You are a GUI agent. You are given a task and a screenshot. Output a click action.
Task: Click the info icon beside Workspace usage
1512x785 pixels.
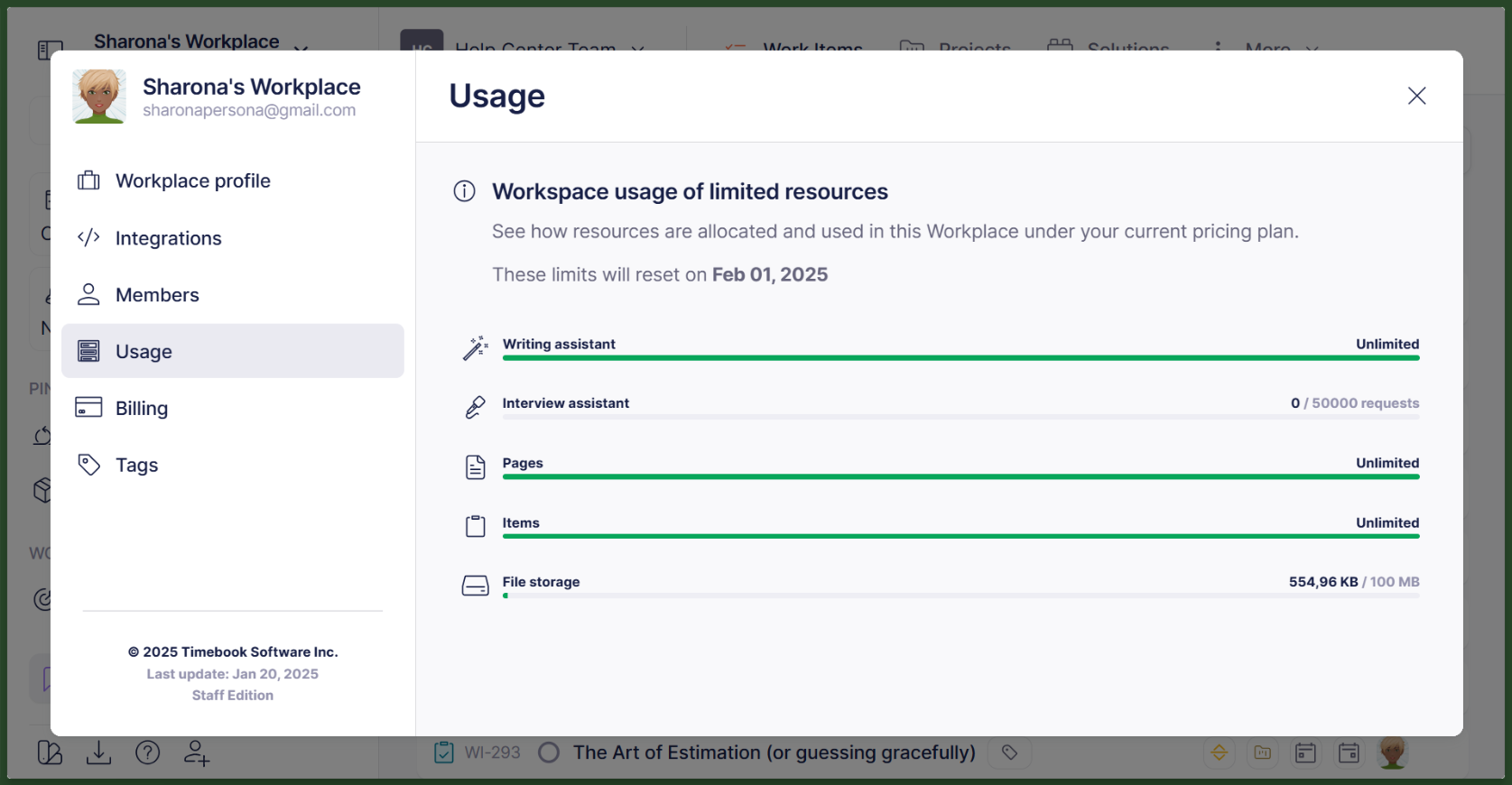(x=464, y=191)
